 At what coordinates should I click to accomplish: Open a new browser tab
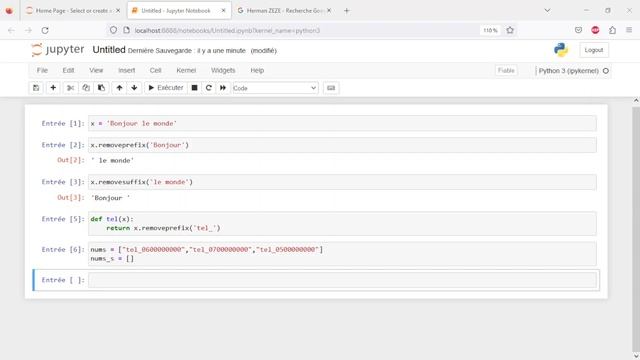(347, 11)
